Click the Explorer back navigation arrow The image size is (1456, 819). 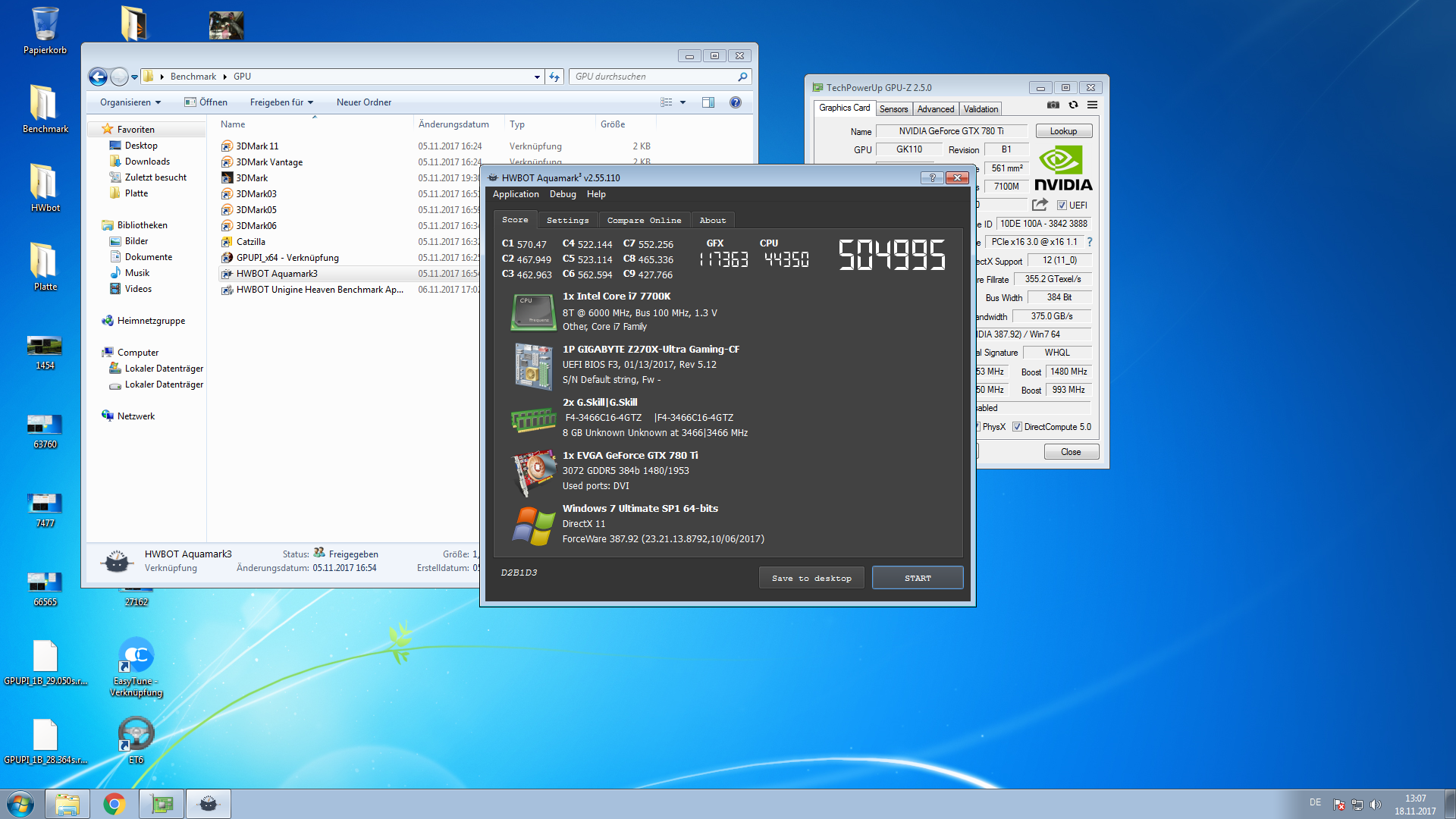(x=98, y=77)
